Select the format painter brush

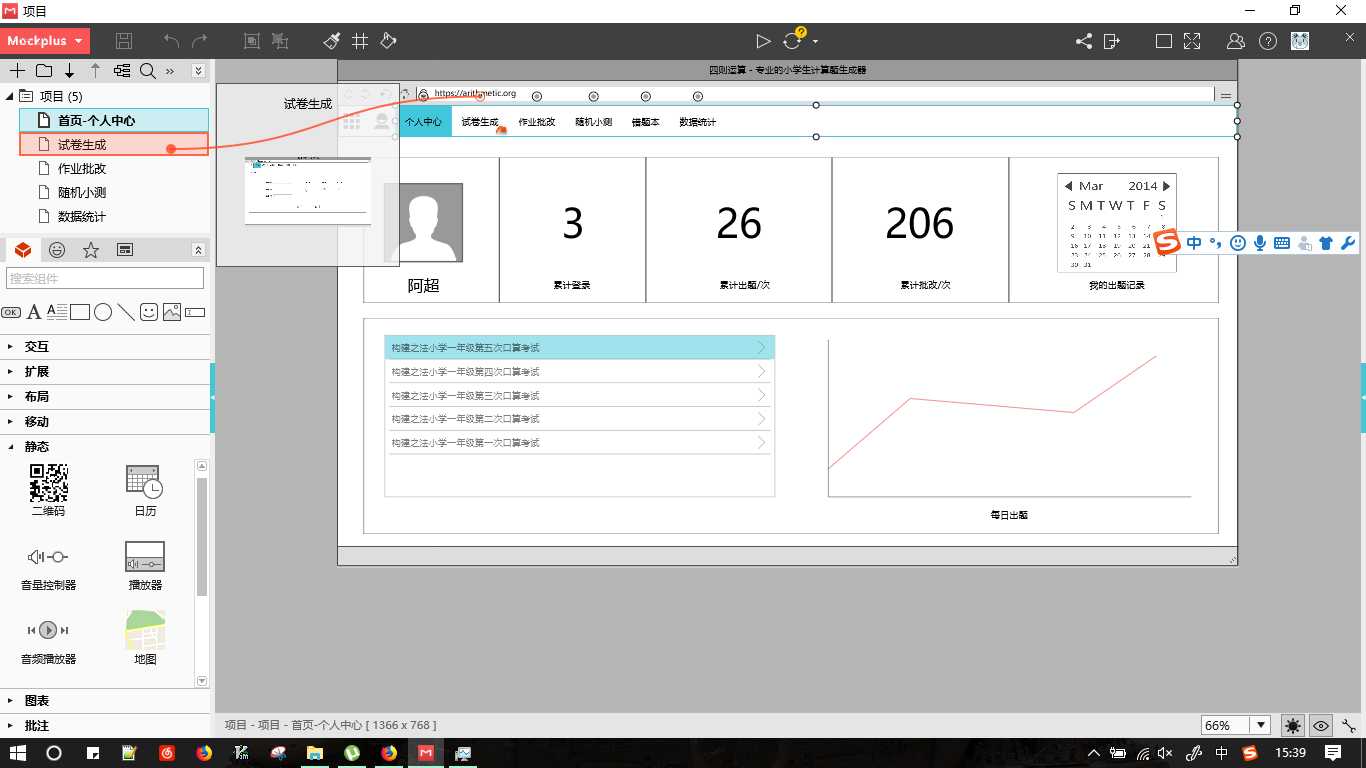(x=332, y=41)
